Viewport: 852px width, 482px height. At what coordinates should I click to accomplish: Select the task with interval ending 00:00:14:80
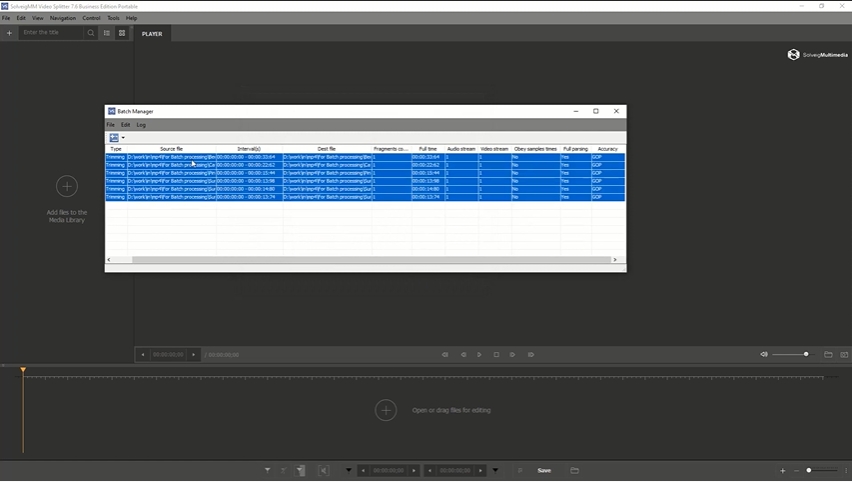[x=365, y=189]
